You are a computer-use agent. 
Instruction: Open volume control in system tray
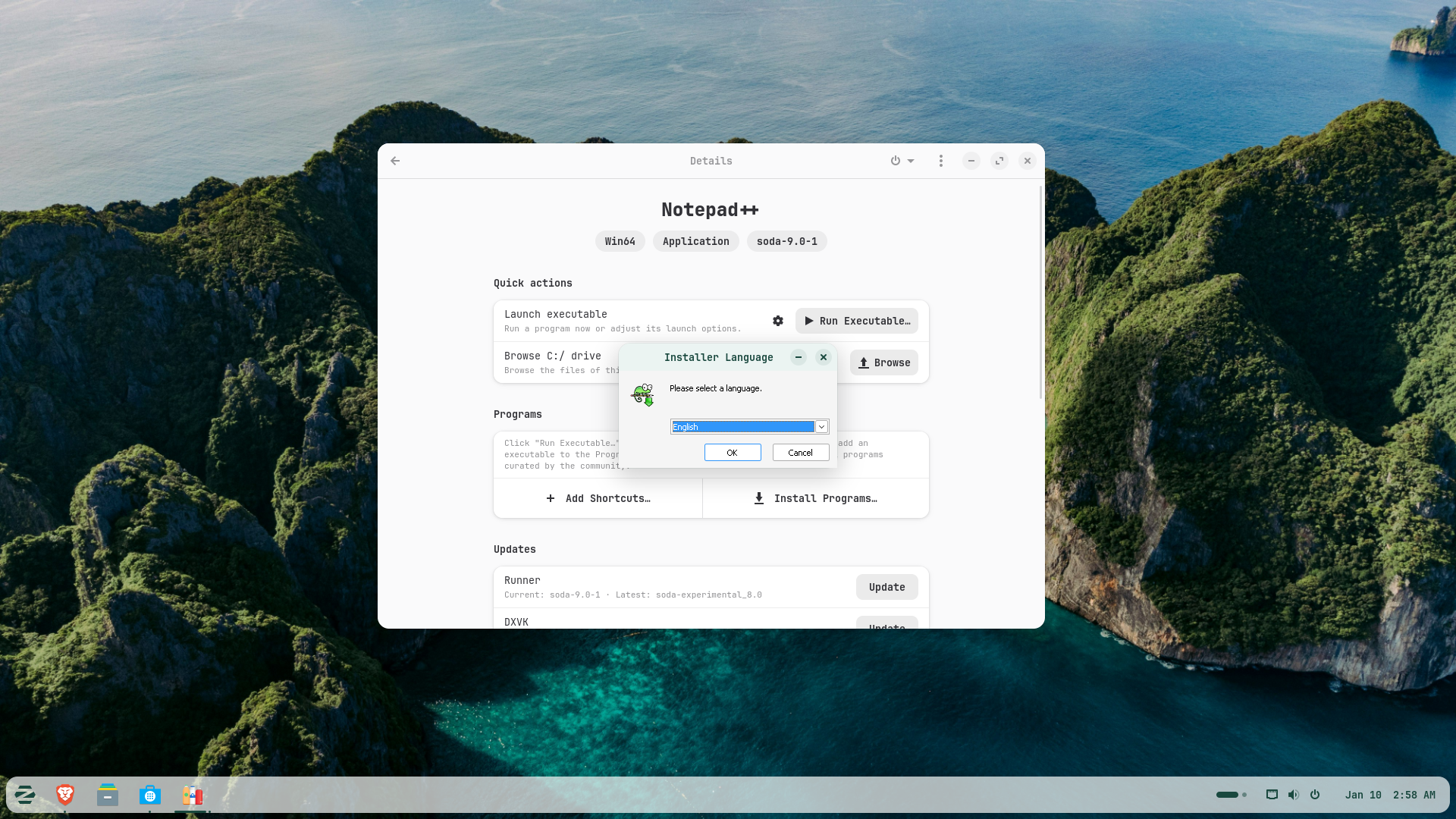pyautogui.click(x=1293, y=795)
